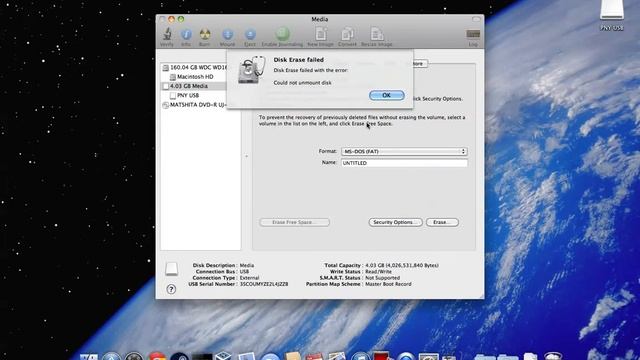The width and height of the screenshot is (640, 360).
Task: Click the Enable Journaling toolbar icon
Action: (282, 34)
